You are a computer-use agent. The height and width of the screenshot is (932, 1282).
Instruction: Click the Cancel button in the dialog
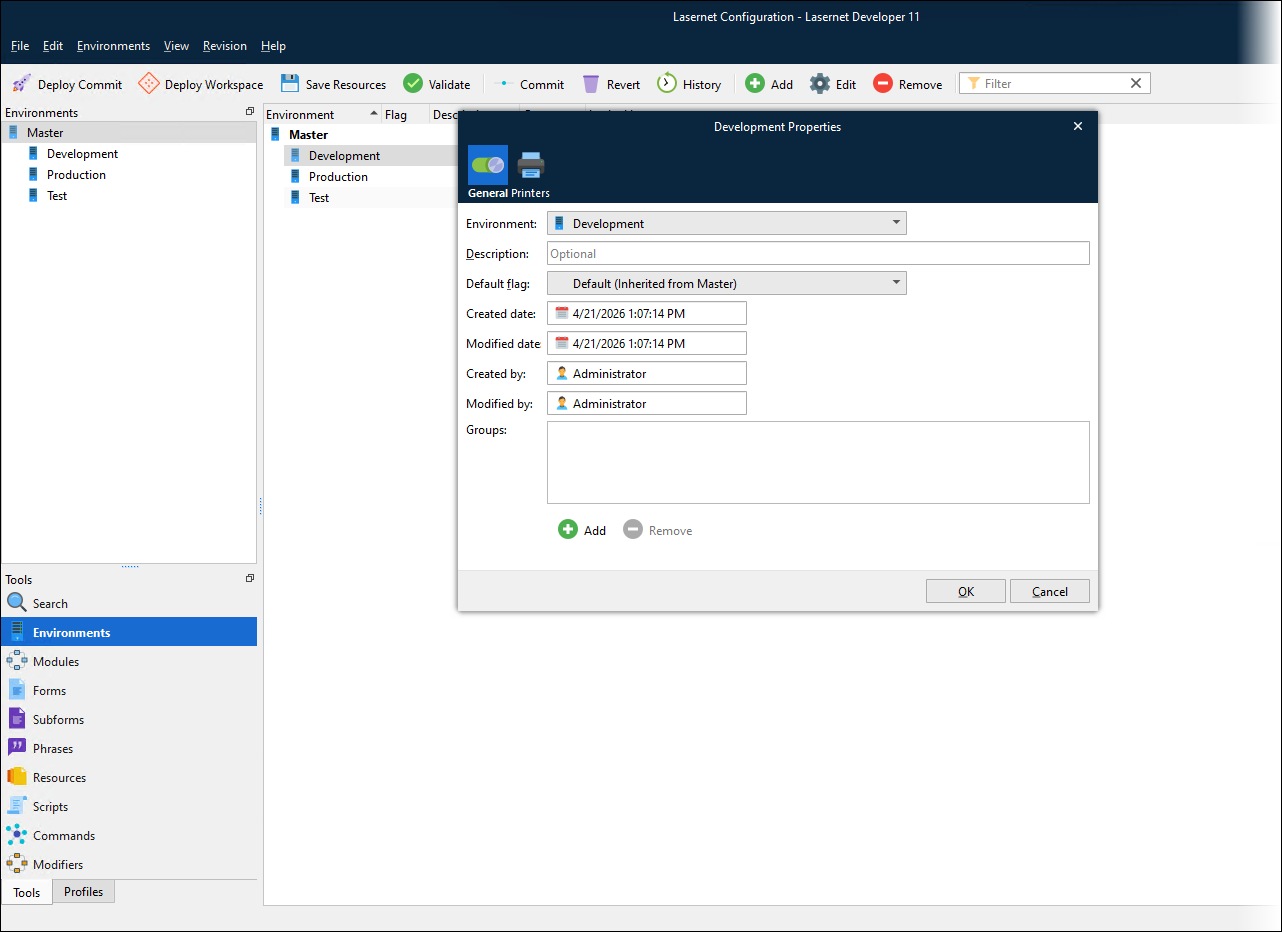[1050, 591]
